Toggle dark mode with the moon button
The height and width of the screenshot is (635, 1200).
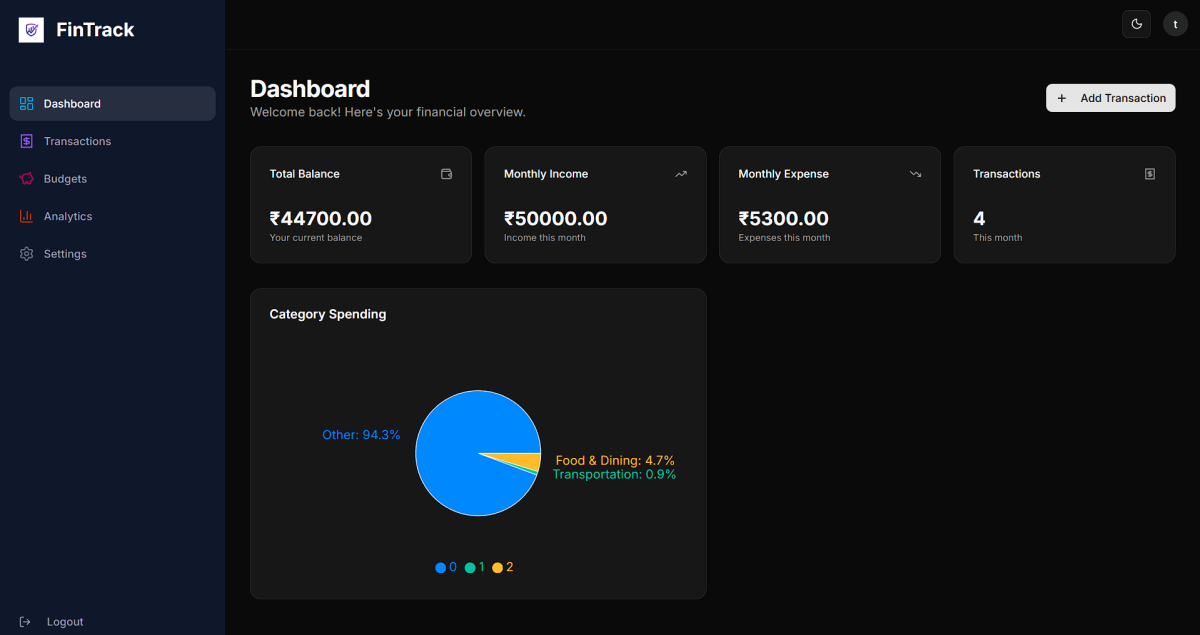(x=1136, y=24)
